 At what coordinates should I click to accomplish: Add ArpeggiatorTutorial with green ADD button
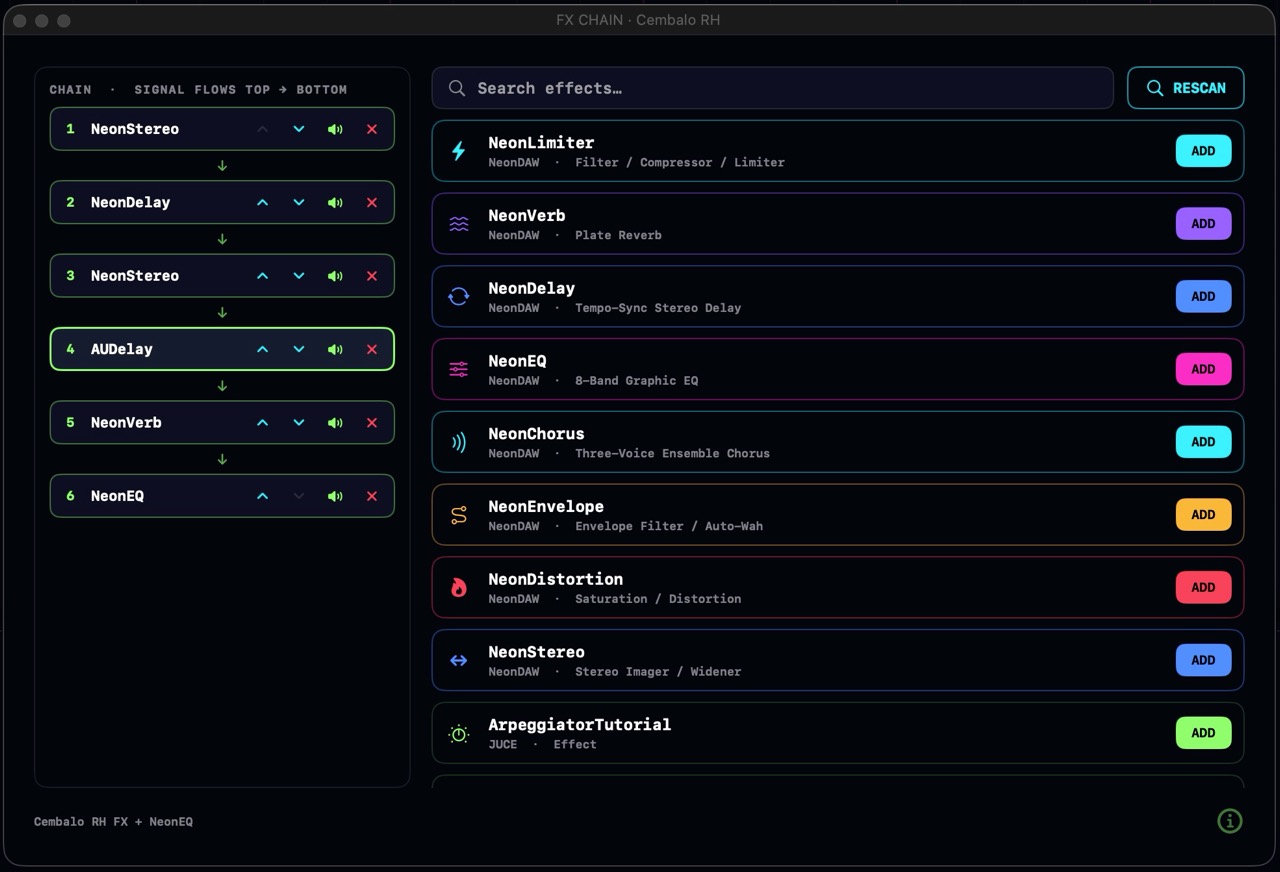[x=1203, y=733]
